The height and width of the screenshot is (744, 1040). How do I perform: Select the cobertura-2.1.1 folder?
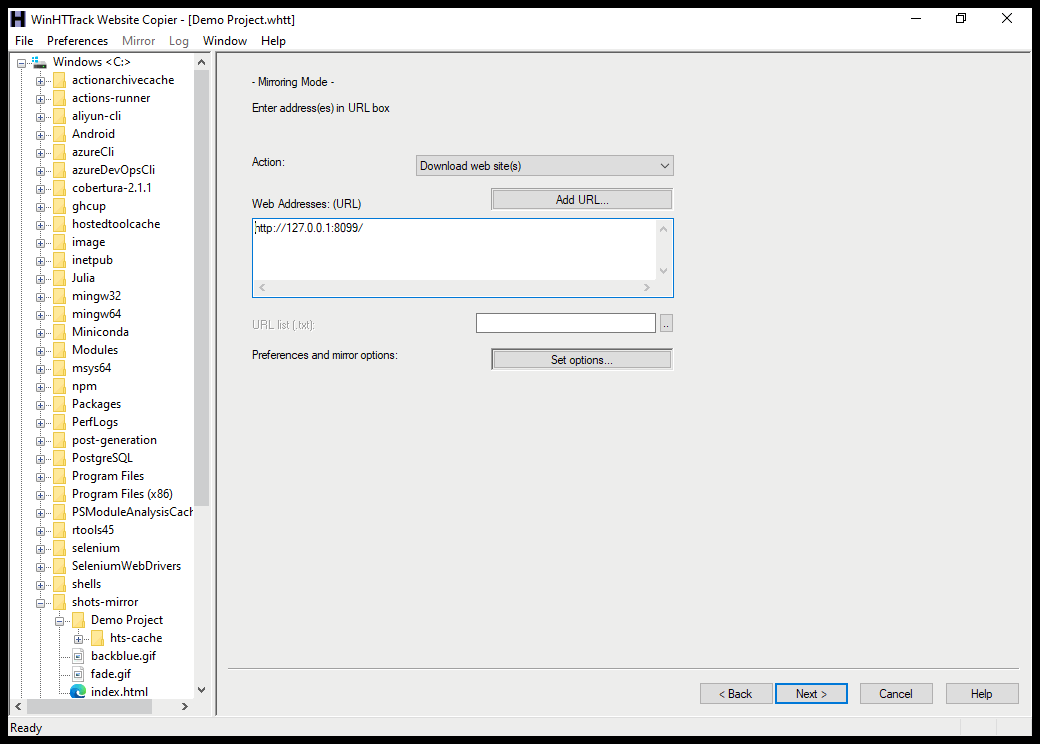pos(111,188)
